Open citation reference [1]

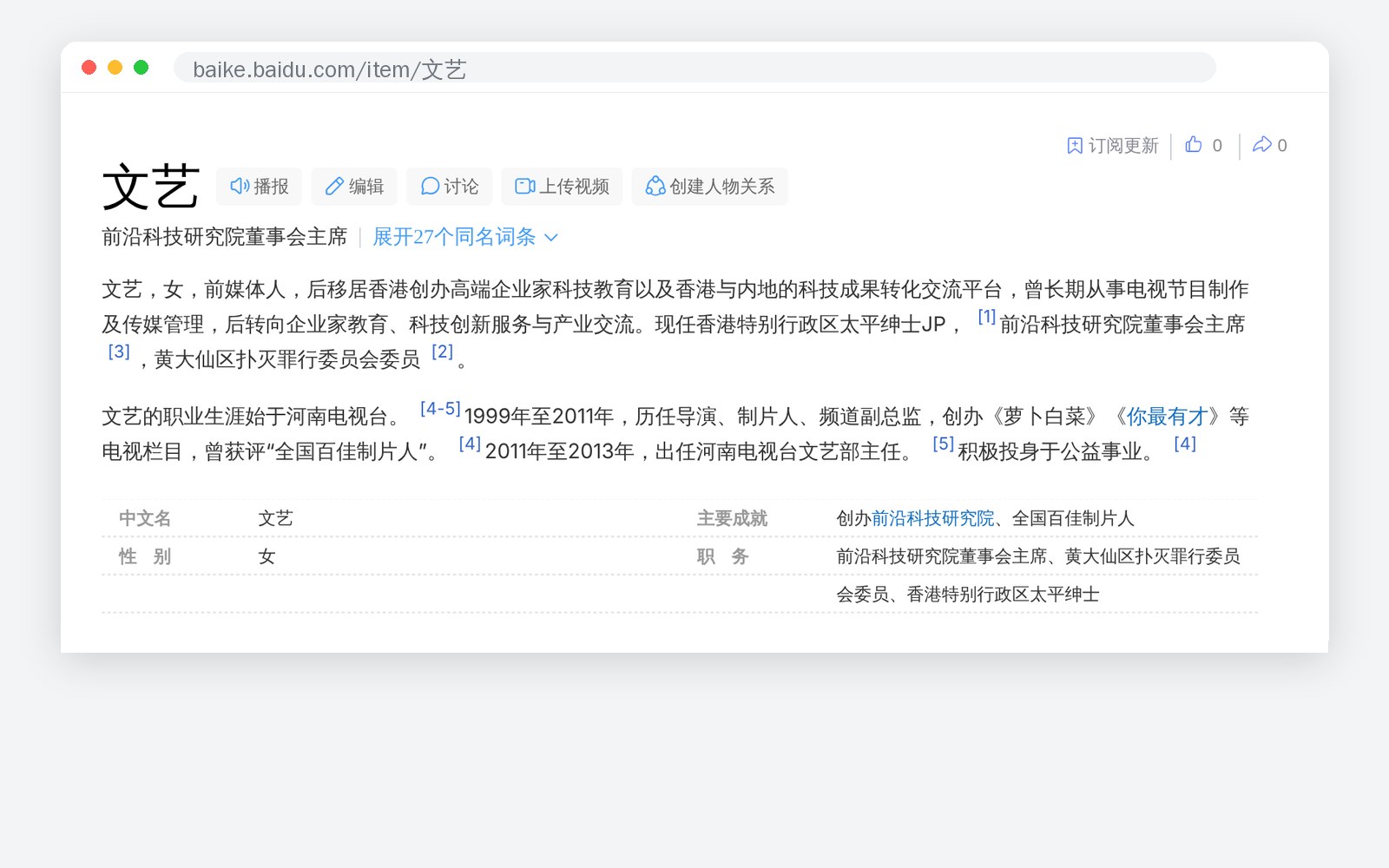986,317
